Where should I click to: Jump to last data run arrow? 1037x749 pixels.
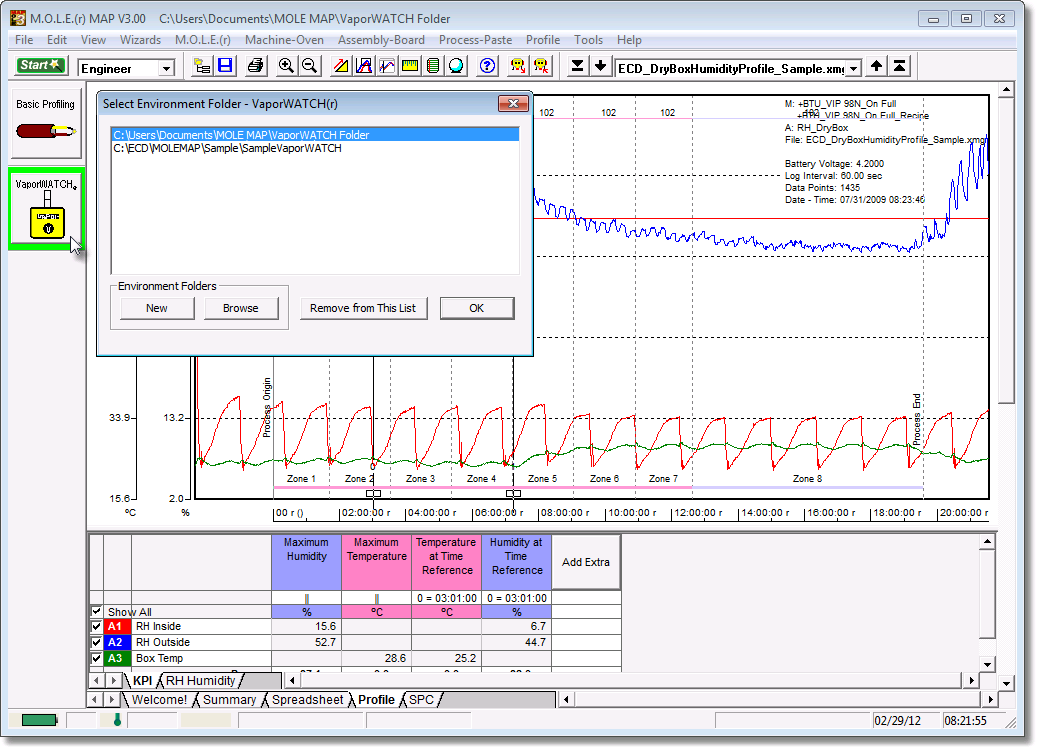pyautogui.click(x=577, y=66)
